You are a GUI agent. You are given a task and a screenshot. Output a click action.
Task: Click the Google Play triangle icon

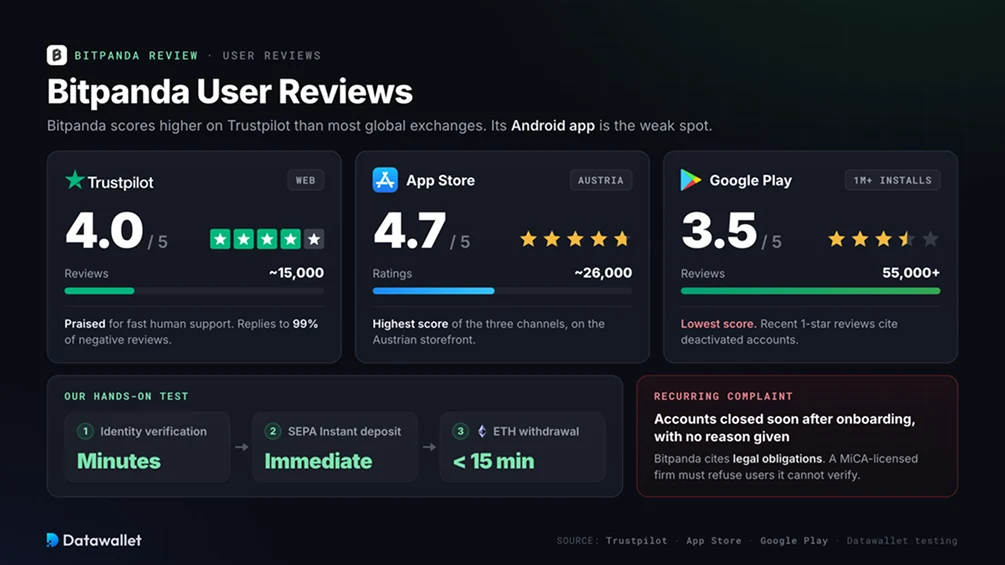point(690,180)
